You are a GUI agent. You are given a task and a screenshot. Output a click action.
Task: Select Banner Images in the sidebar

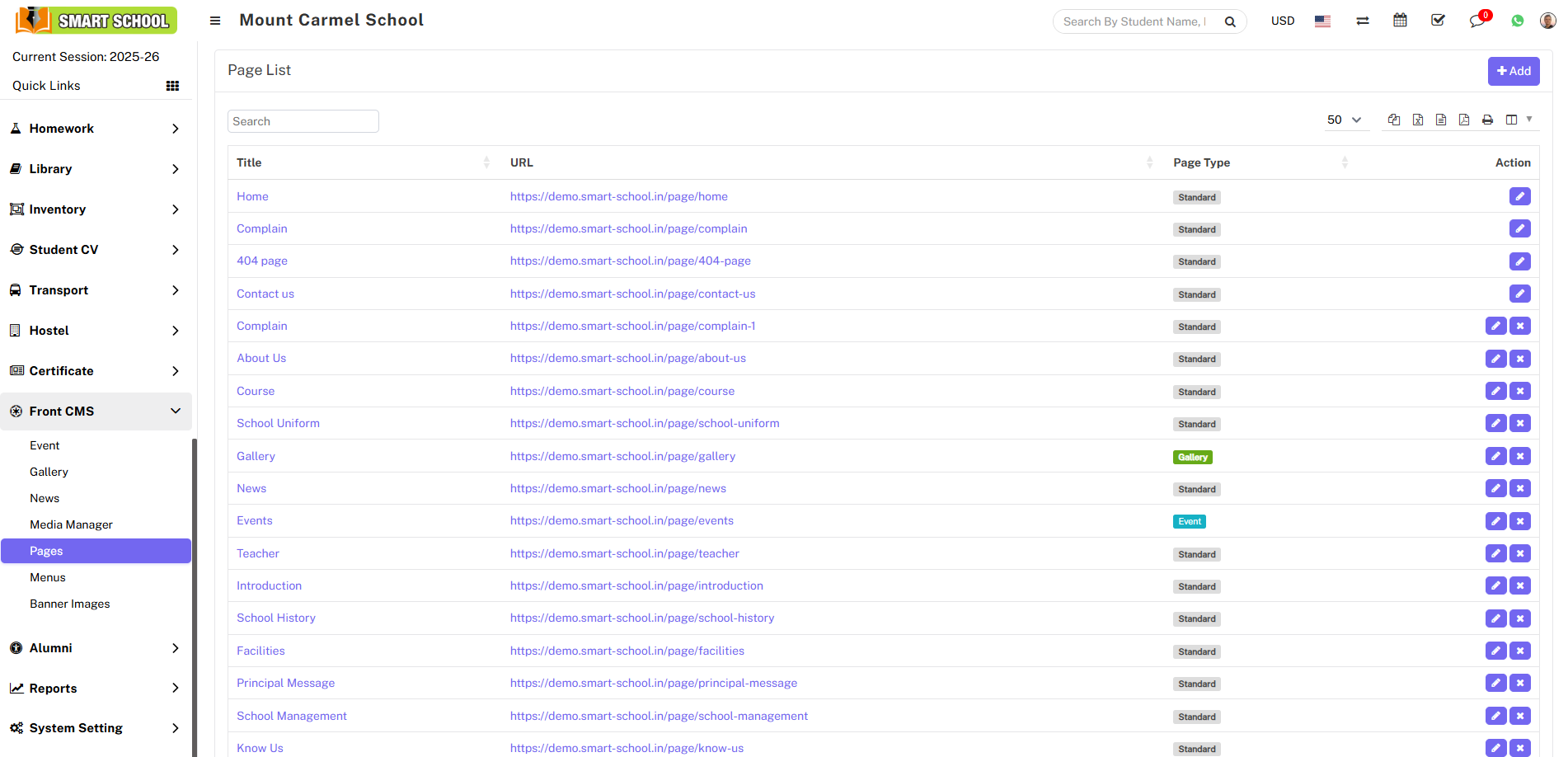(x=69, y=603)
